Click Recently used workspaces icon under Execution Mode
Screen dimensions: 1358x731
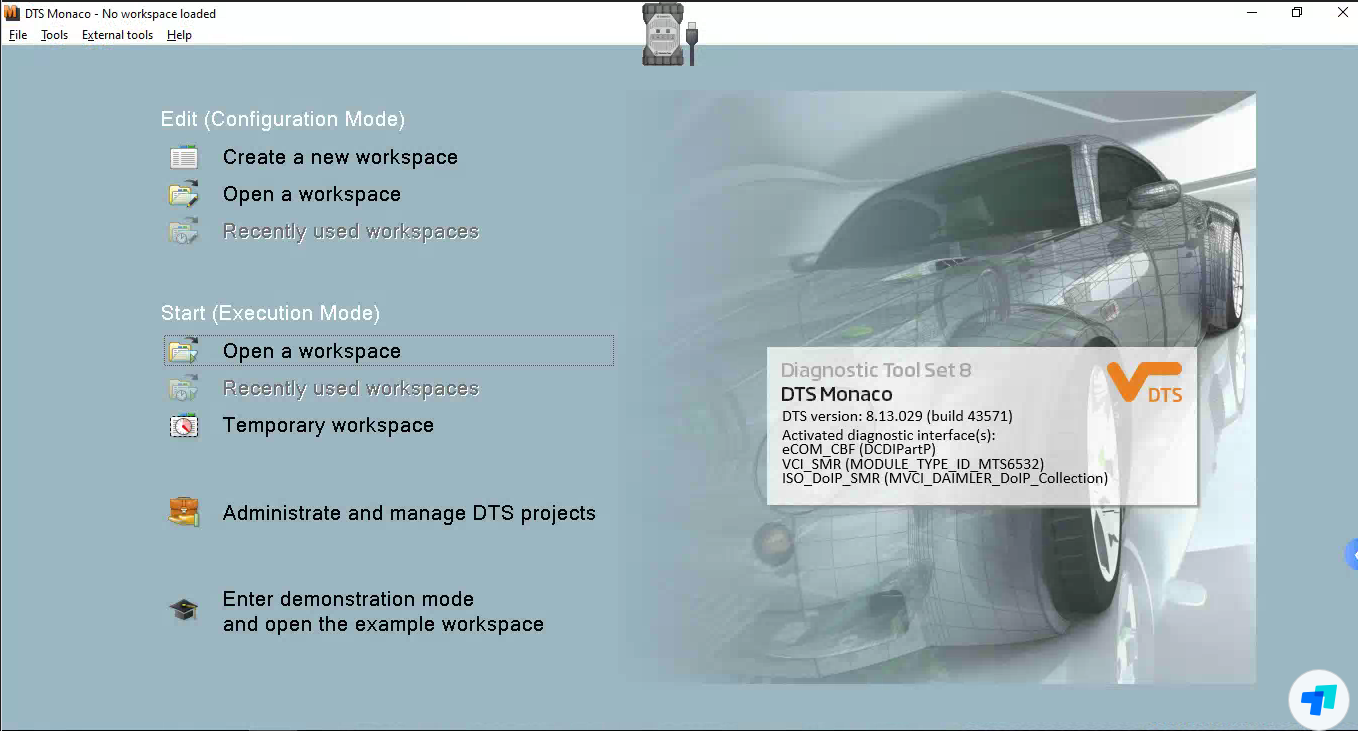pyautogui.click(x=184, y=388)
